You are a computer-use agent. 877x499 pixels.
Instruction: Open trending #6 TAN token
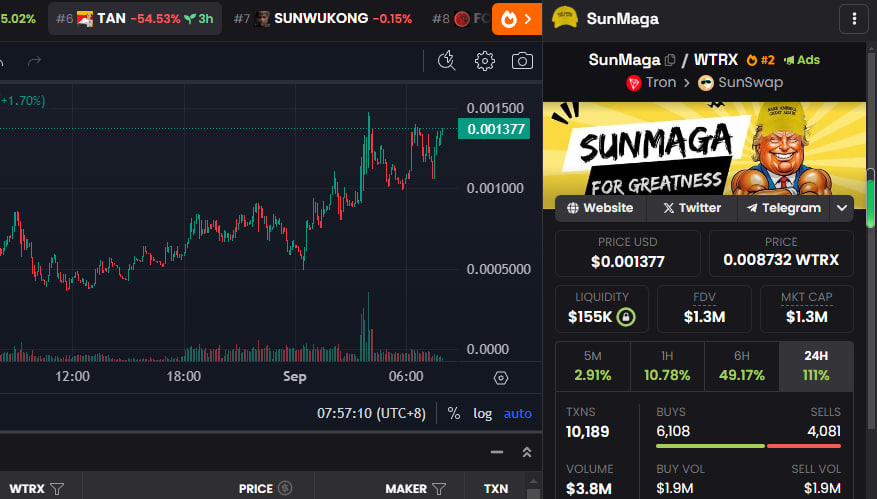(x=135, y=18)
